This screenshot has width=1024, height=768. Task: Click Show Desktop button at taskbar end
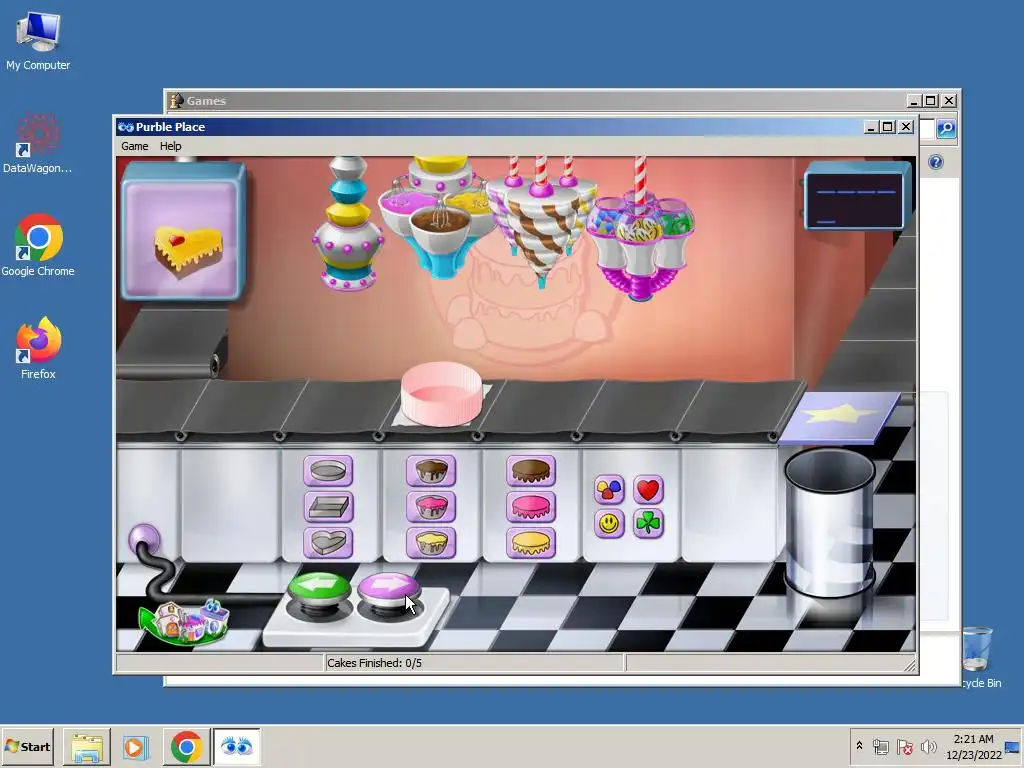coord(1014,746)
